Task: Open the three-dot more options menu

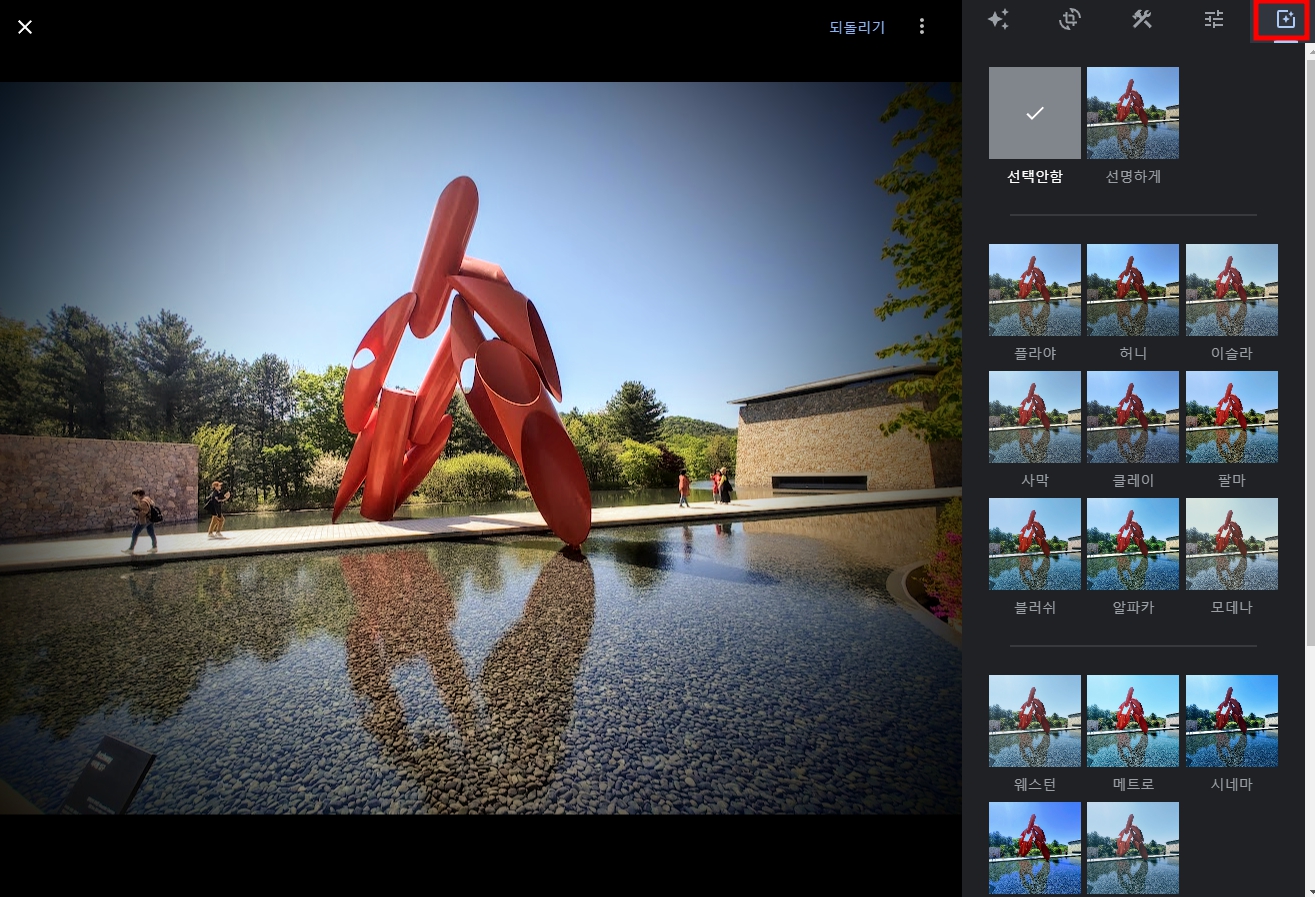Action: click(x=922, y=27)
